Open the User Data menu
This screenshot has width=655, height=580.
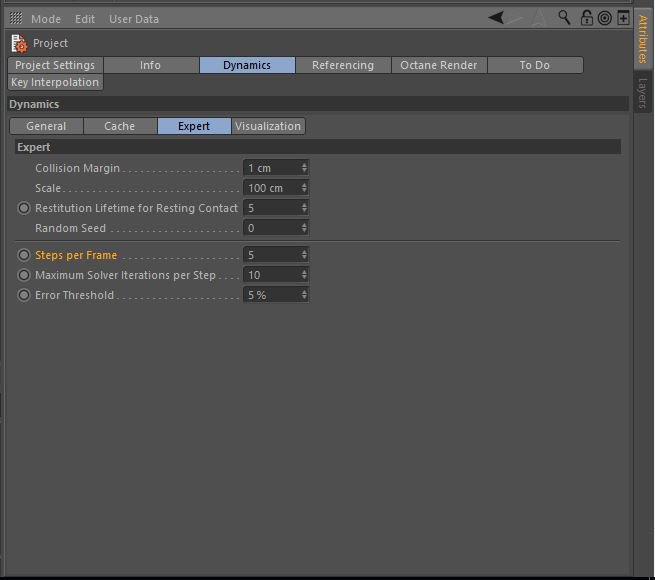pos(134,19)
